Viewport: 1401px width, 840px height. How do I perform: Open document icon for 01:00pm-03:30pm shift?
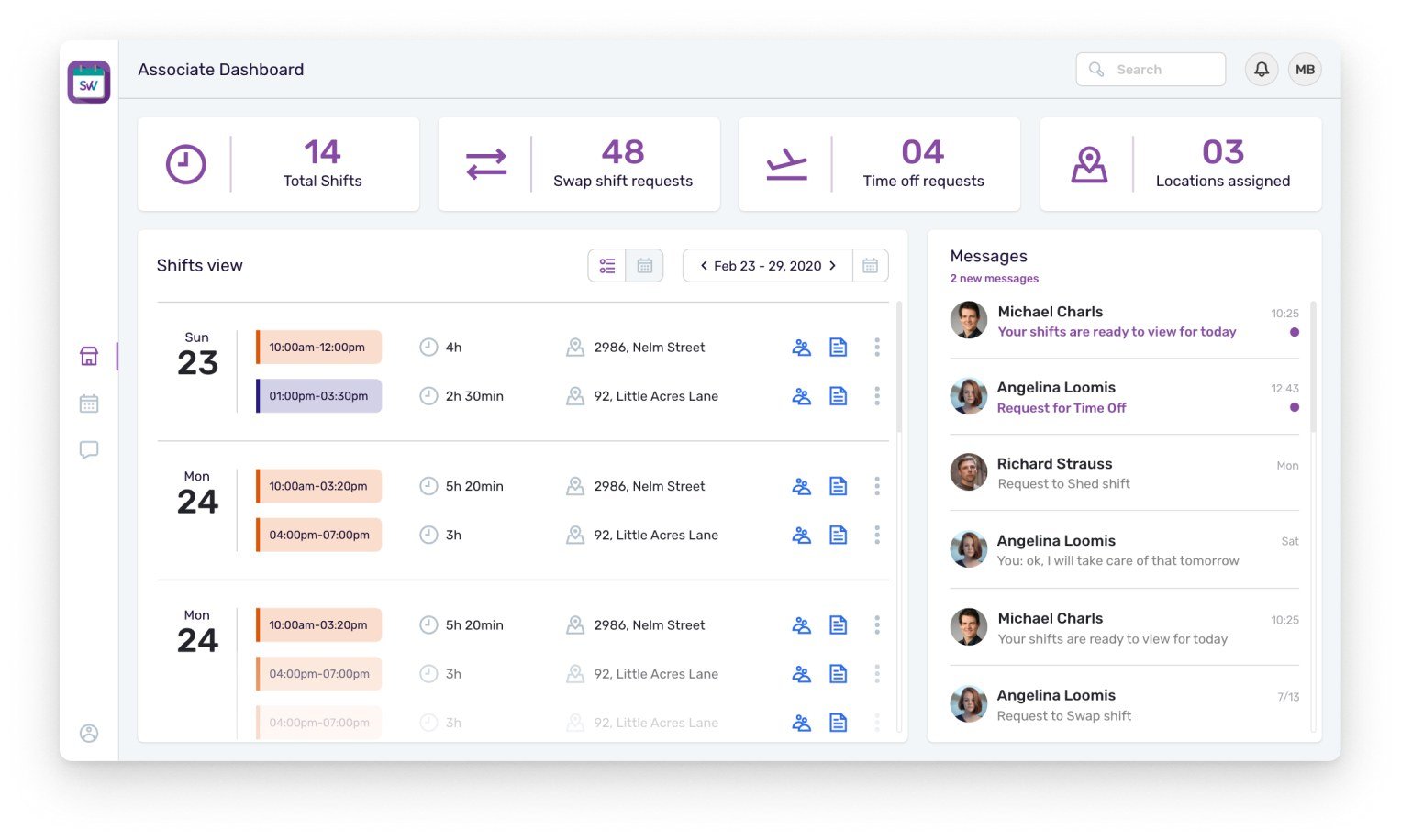(x=839, y=396)
